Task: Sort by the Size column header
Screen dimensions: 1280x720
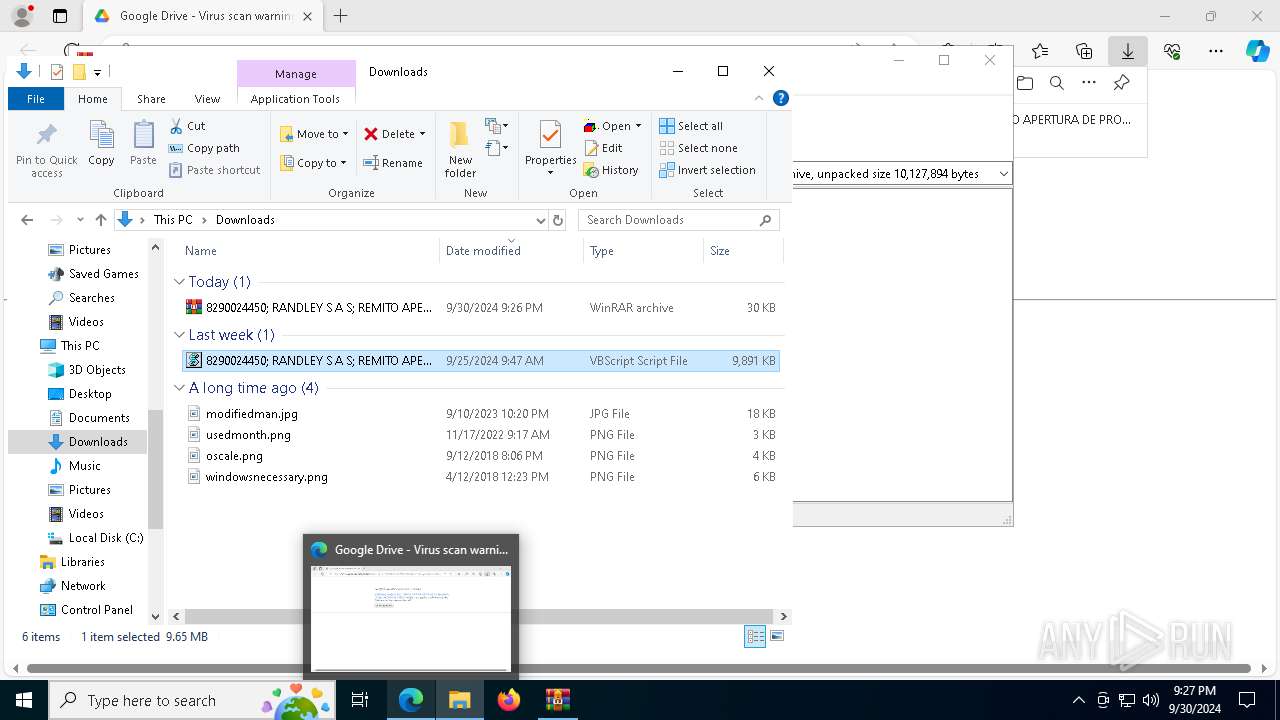Action: click(743, 251)
